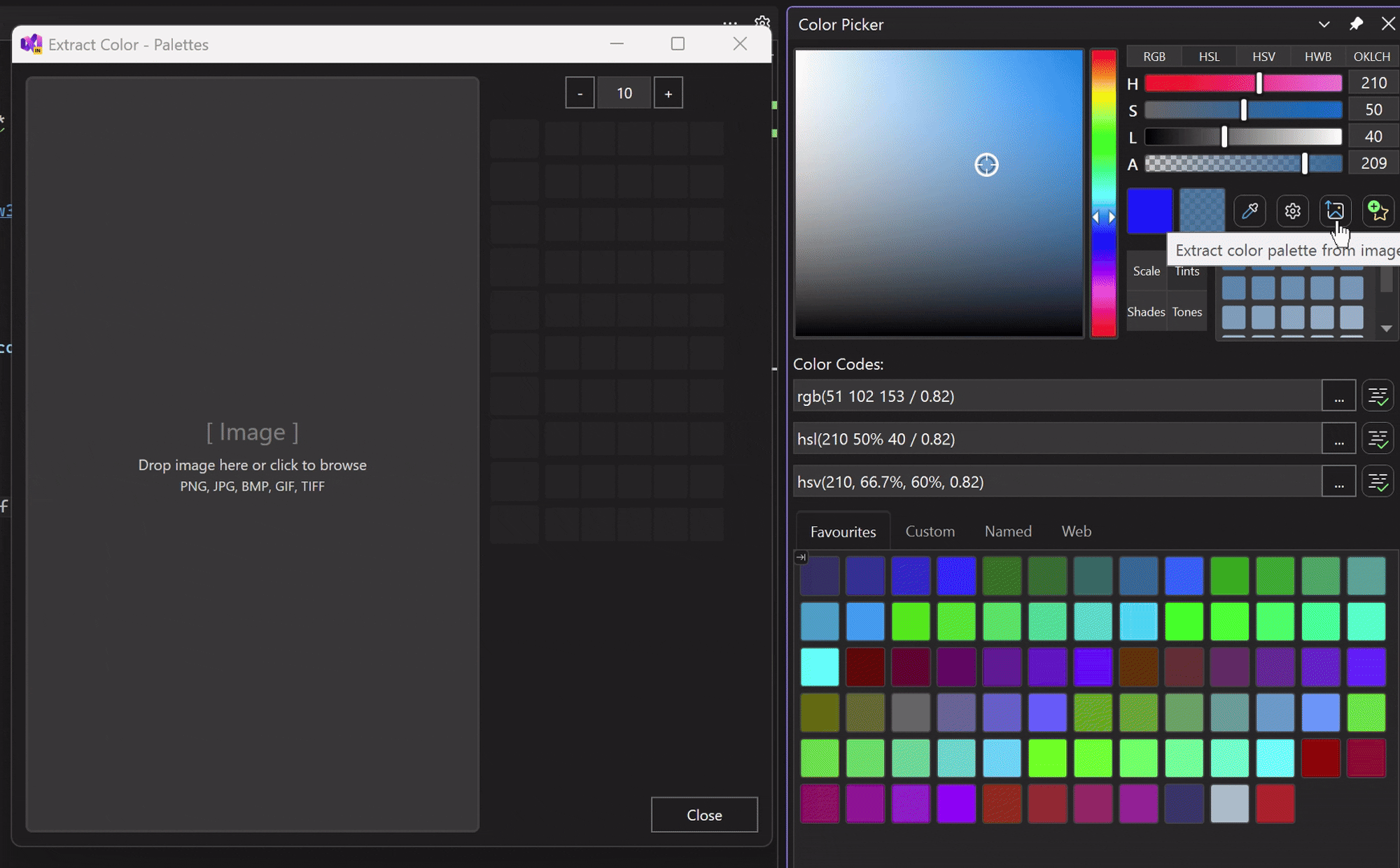
Task: Open more options for the rgb color code
Action: (1339, 395)
